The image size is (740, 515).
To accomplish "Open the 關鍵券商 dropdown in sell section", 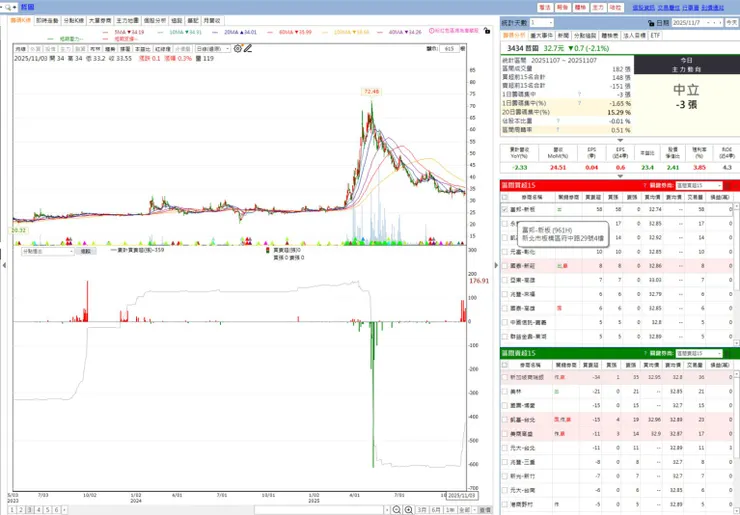I will point(699,353).
